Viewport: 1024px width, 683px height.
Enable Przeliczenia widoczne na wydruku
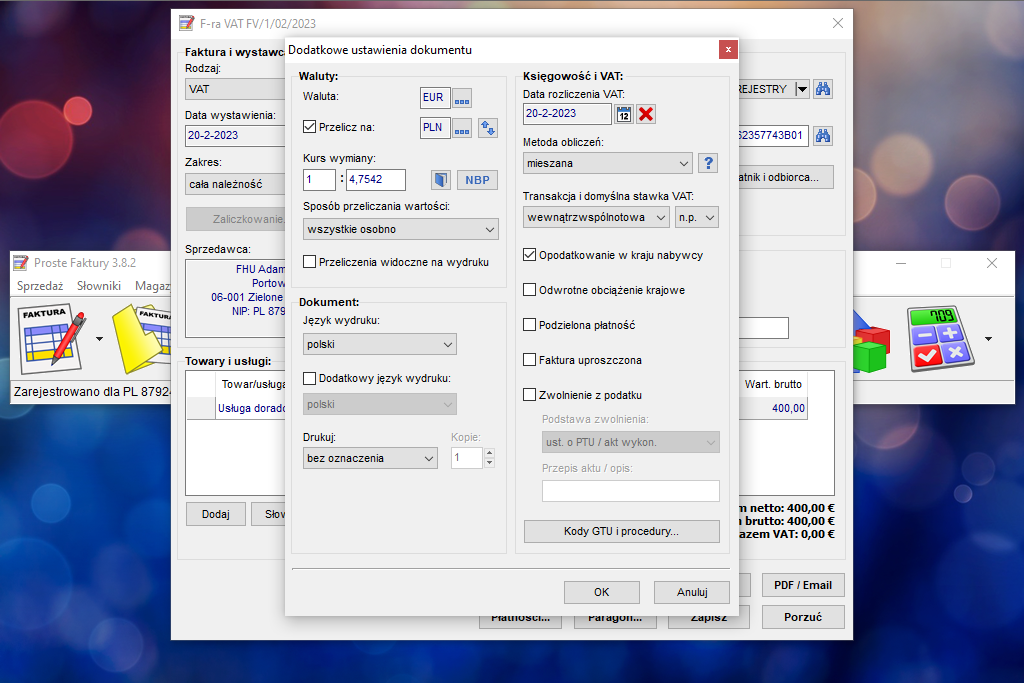[310, 262]
